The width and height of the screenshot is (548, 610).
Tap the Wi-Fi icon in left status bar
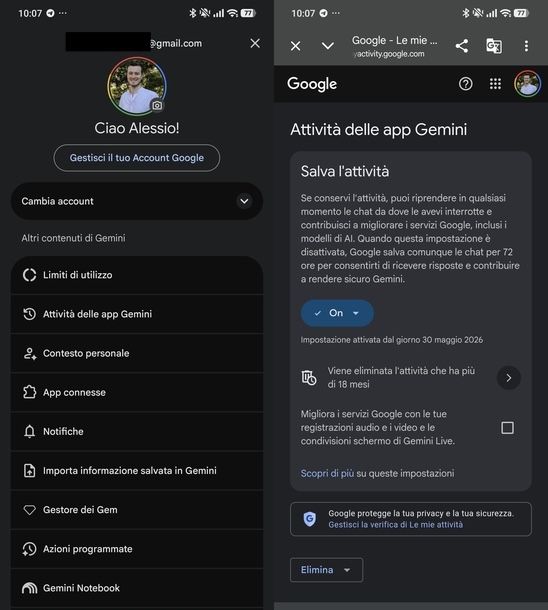click(233, 13)
